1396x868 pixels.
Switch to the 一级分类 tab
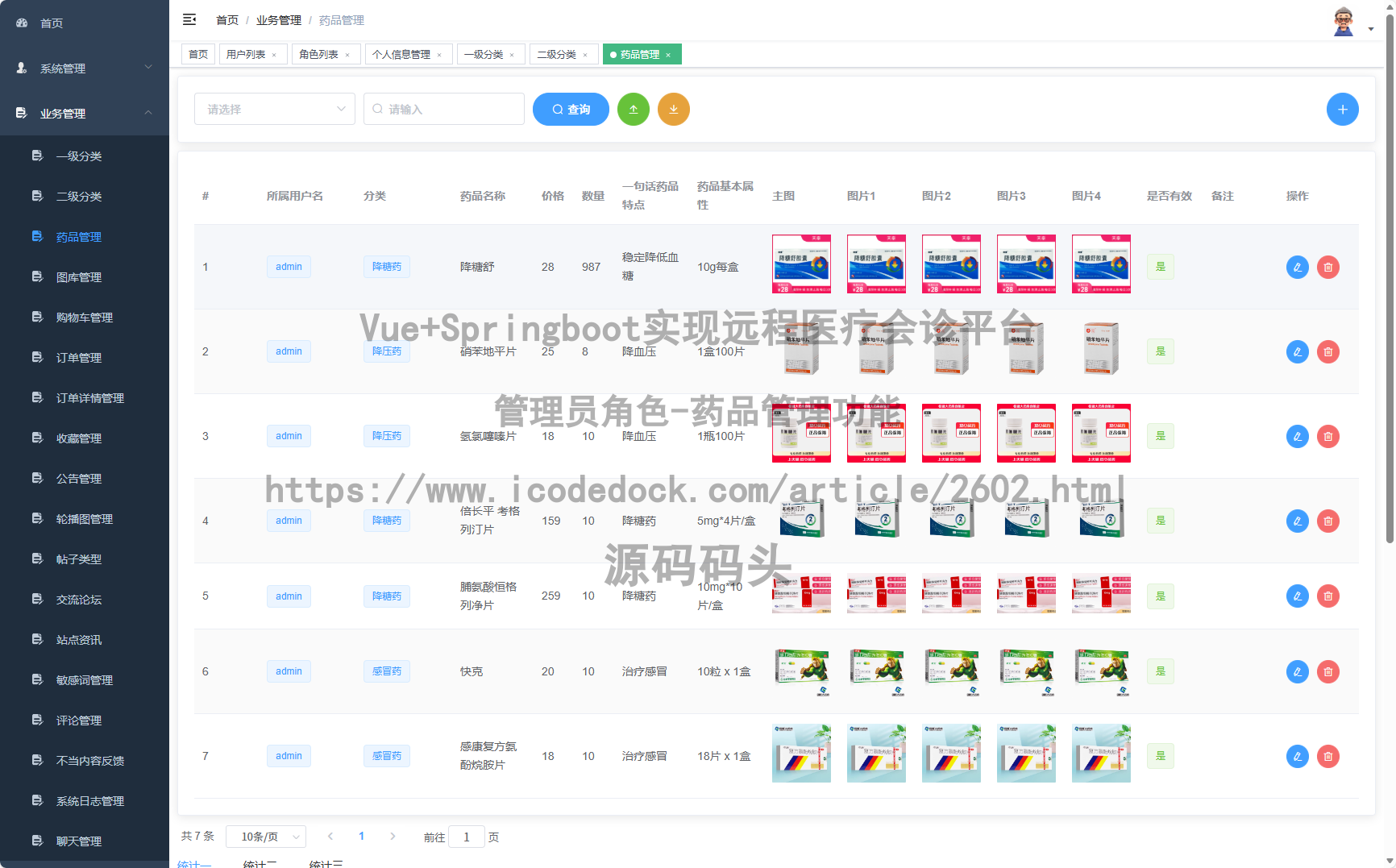(x=484, y=55)
